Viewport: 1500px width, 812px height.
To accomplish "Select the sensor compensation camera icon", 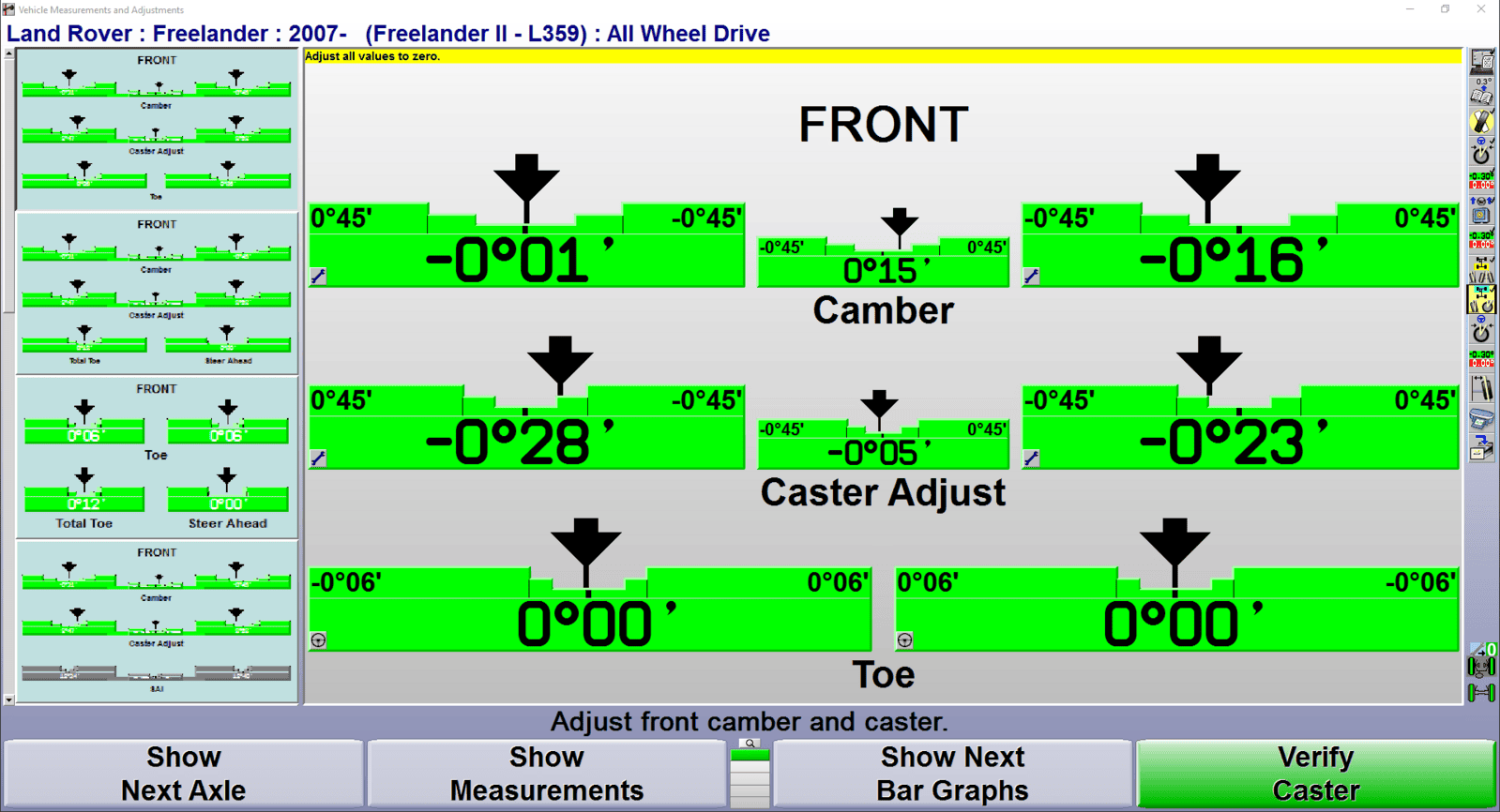I will pyautogui.click(x=1482, y=212).
